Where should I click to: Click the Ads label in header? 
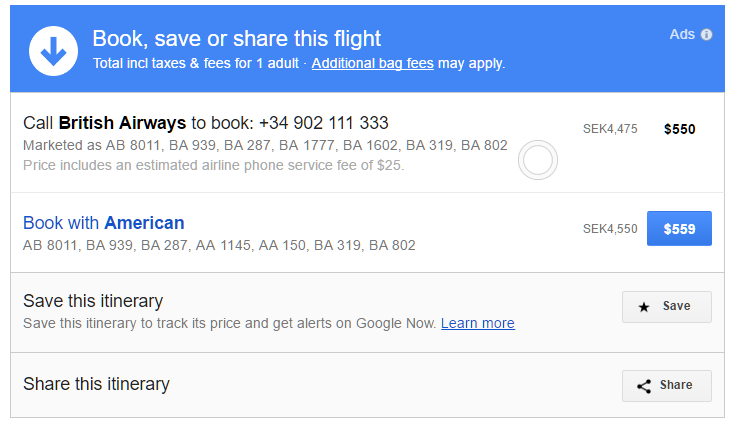pyautogui.click(x=681, y=34)
